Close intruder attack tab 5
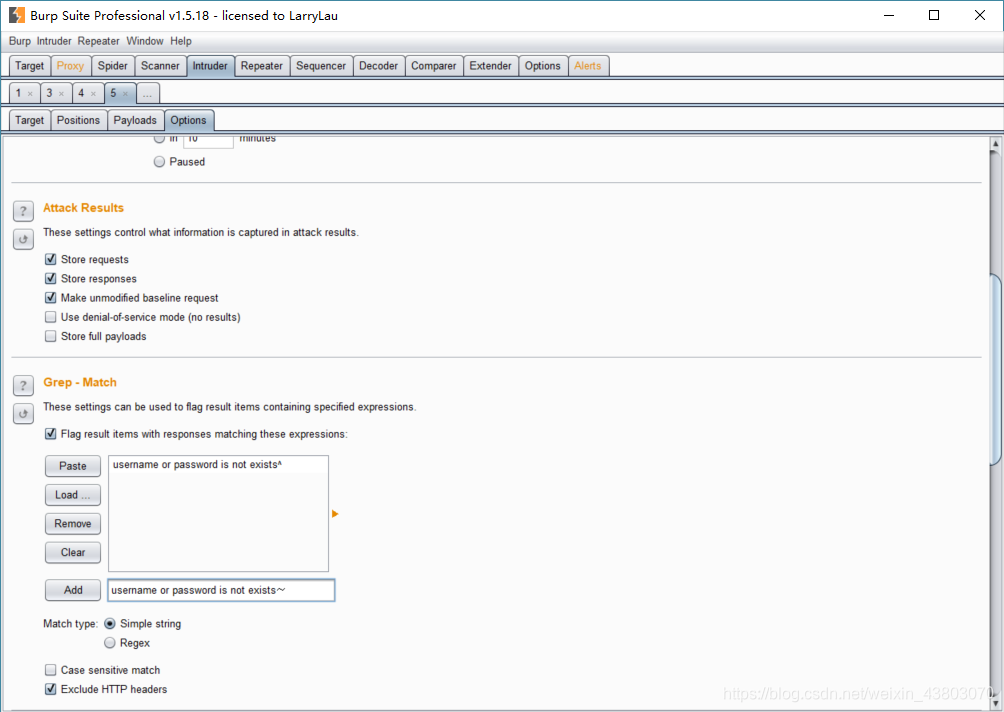The height and width of the screenshot is (712, 1004). pyautogui.click(x=126, y=94)
